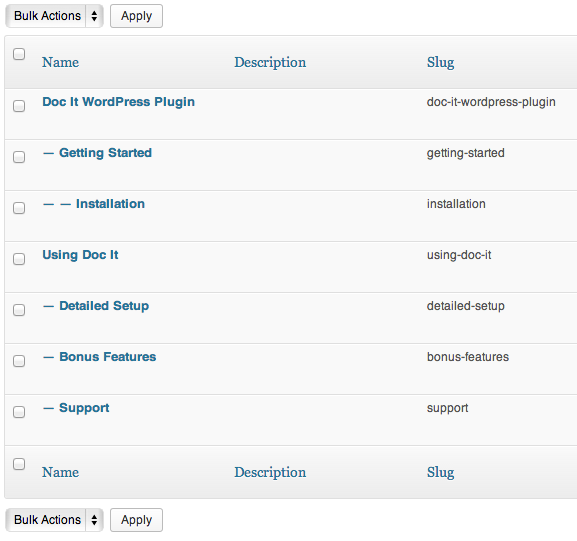Sort by Description in header row
The height and width of the screenshot is (541, 577).
point(270,63)
